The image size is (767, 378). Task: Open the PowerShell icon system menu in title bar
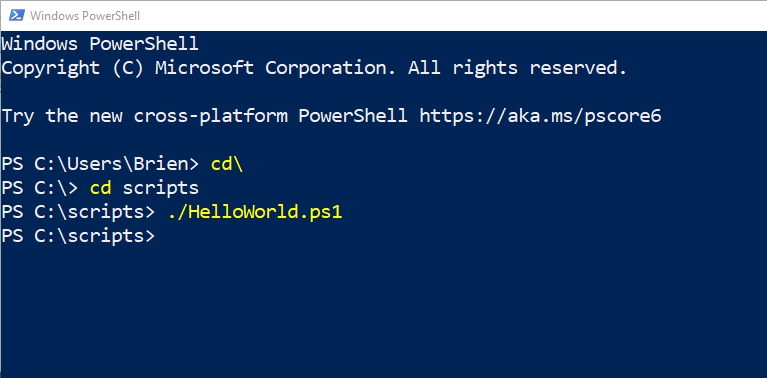tap(16, 16)
